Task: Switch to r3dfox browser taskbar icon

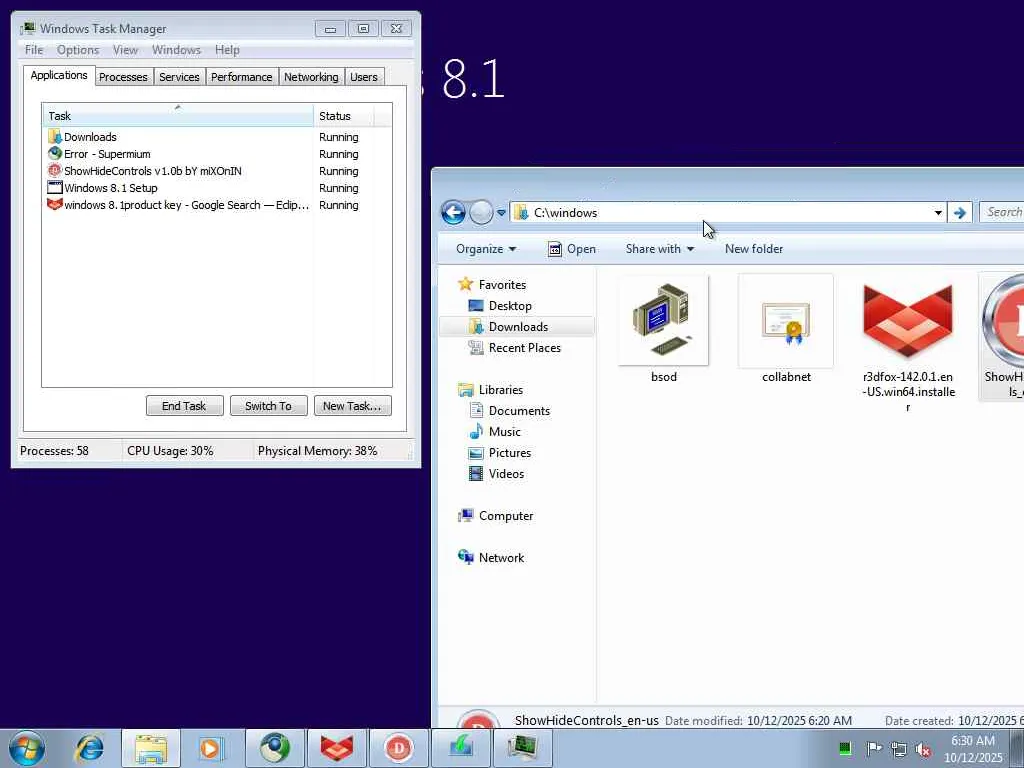Action: [337, 748]
